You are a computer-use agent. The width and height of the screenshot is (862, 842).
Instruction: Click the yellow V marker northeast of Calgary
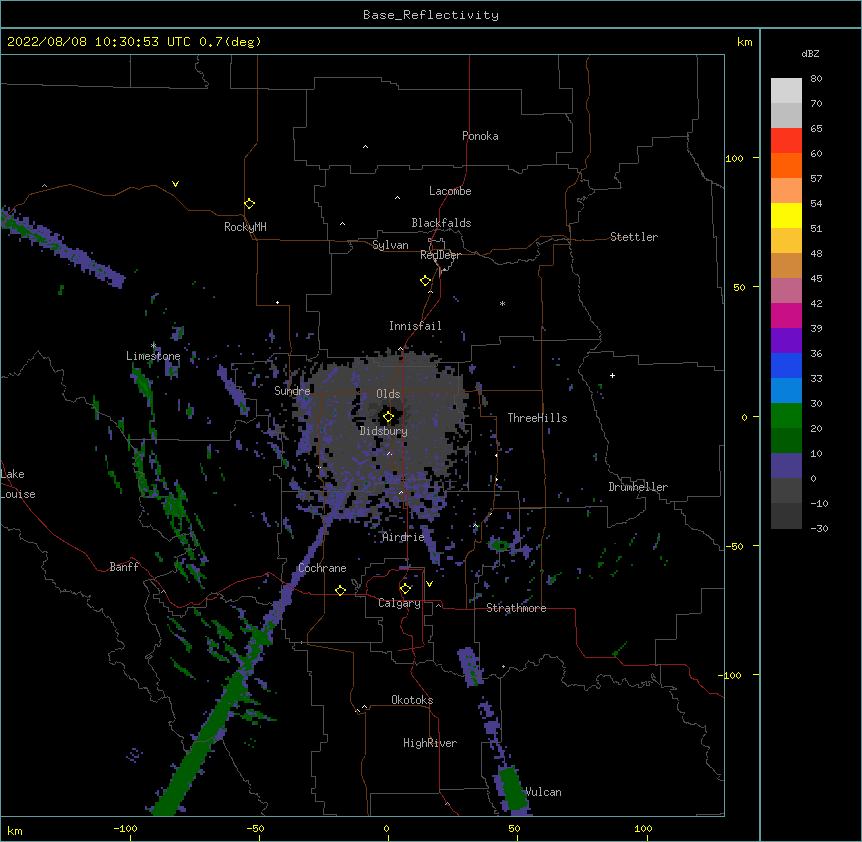coord(429,584)
